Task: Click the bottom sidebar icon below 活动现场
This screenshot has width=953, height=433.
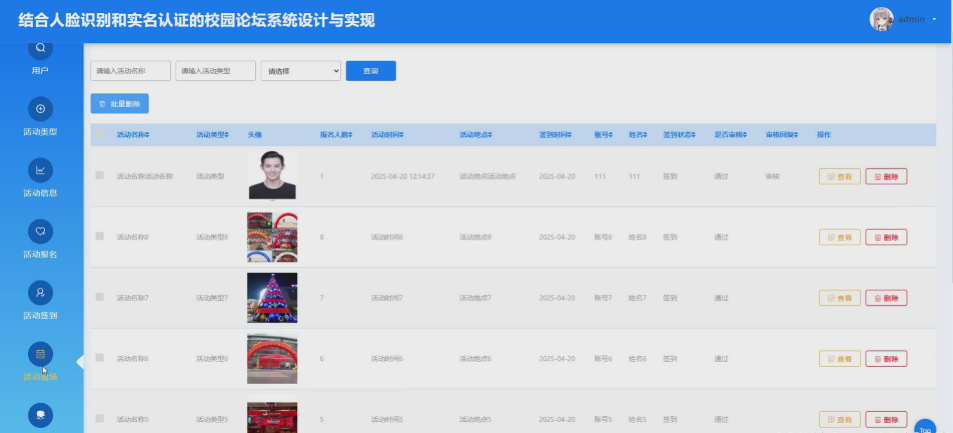Action: [x=40, y=415]
